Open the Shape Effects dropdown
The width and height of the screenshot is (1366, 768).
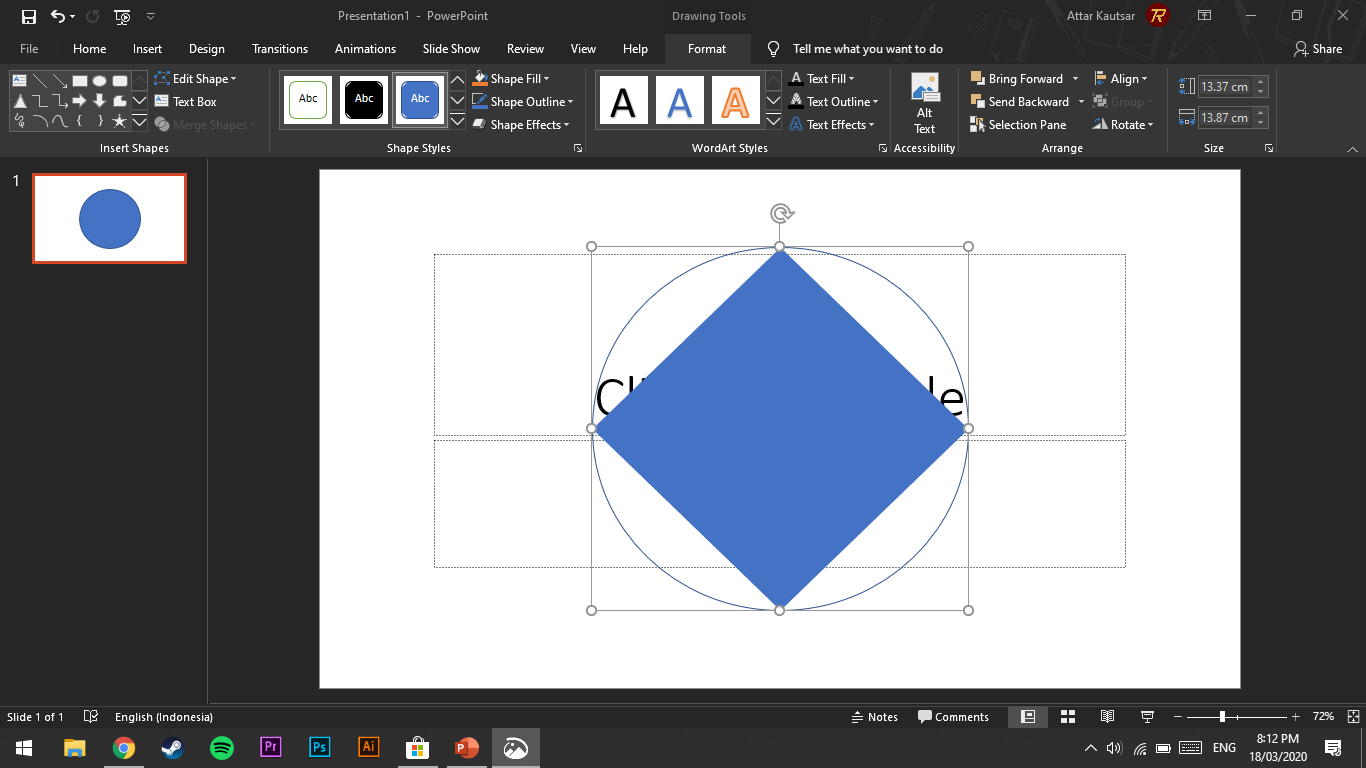pos(520,125)
